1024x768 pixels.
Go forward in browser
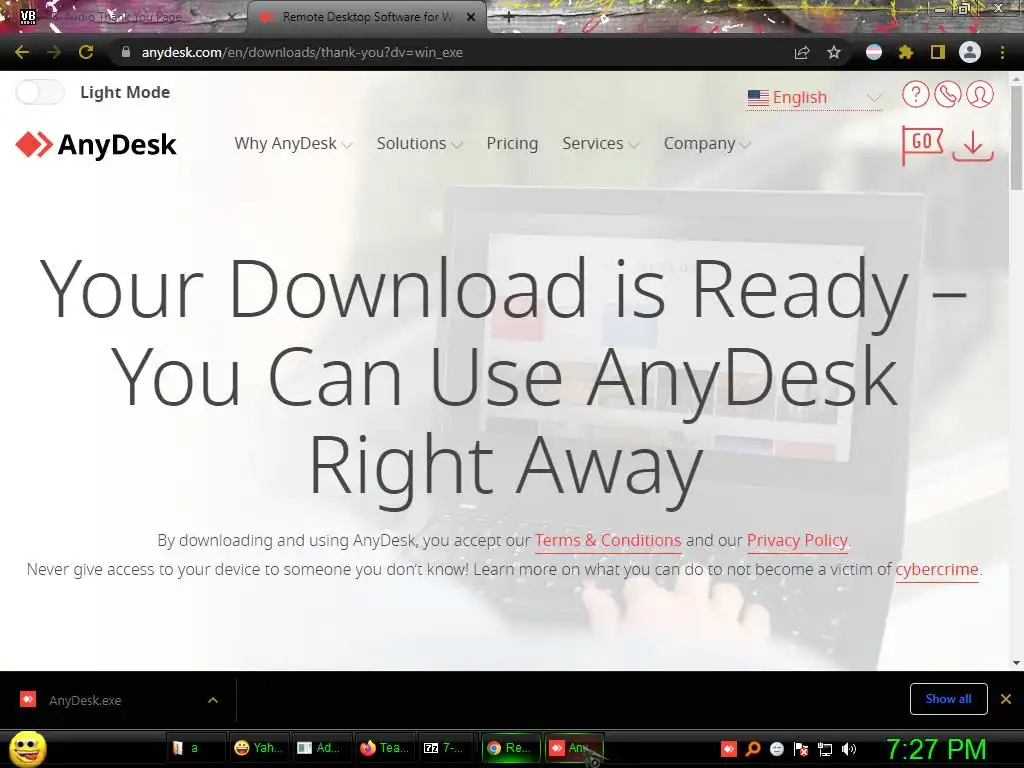pyautogui.click(x=54, y=52)
